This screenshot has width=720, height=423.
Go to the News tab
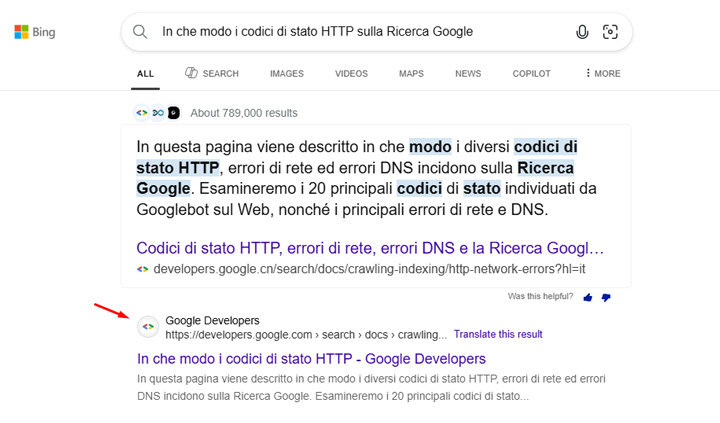point(468,74)
